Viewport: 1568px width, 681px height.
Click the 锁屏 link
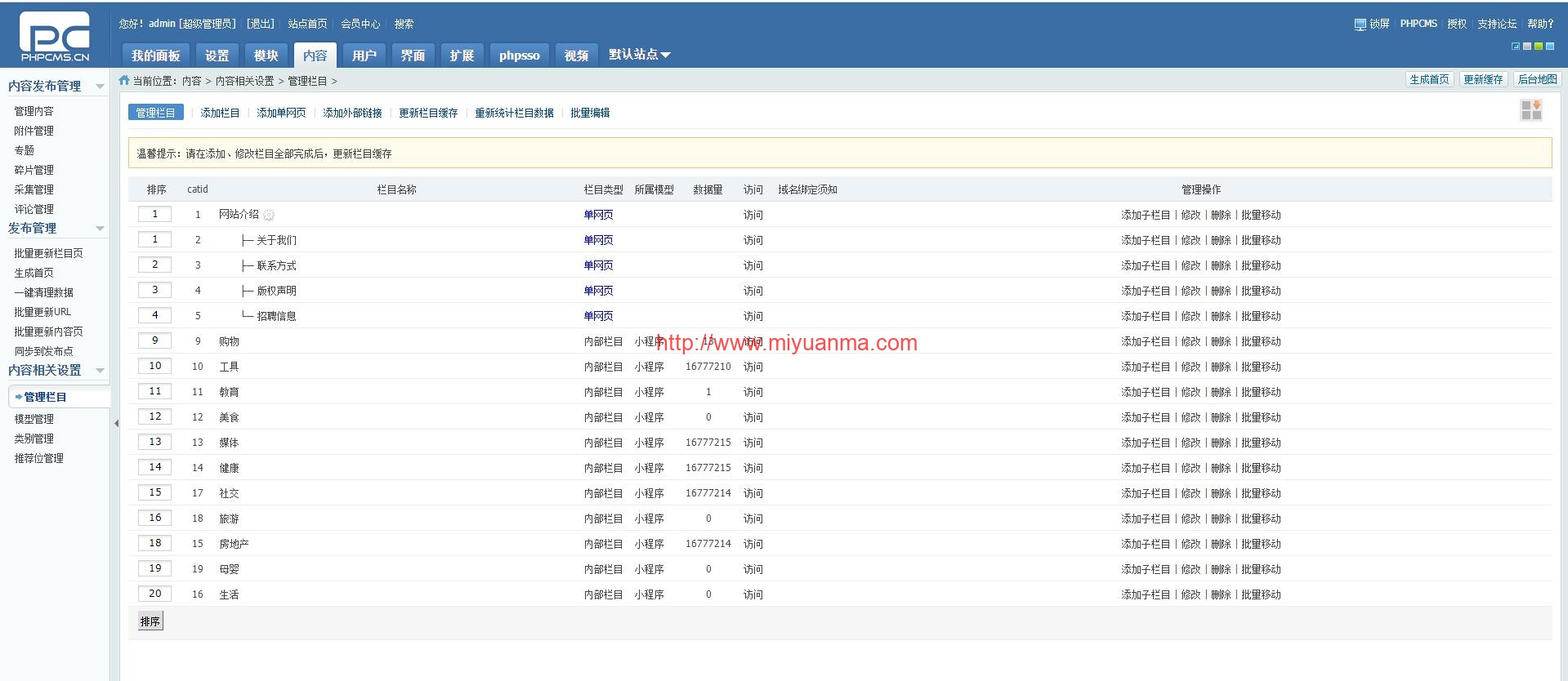tap(1380, 24)
